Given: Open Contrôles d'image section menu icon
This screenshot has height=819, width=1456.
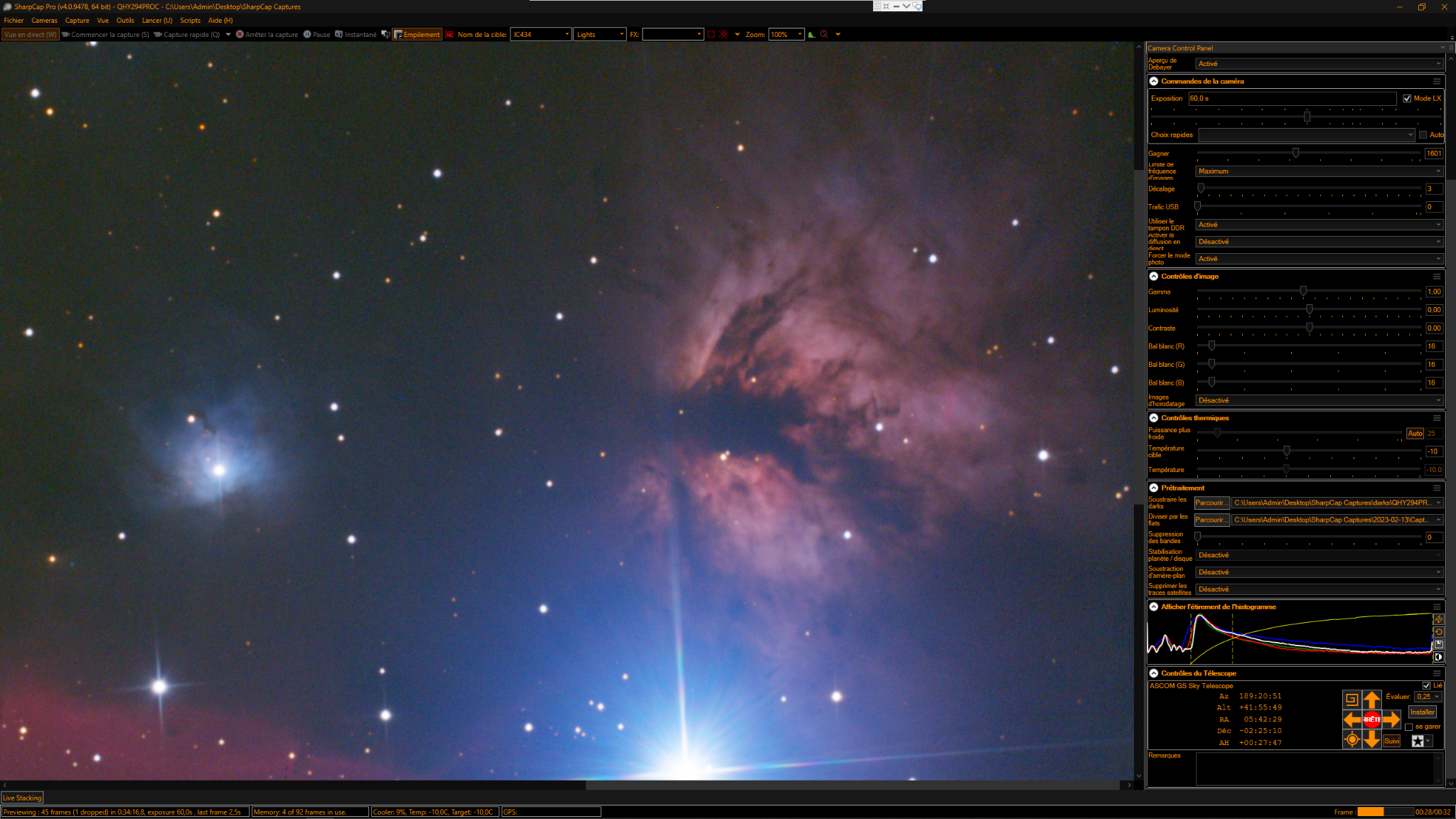Looking at the screenshot, I should point(1437,277).
